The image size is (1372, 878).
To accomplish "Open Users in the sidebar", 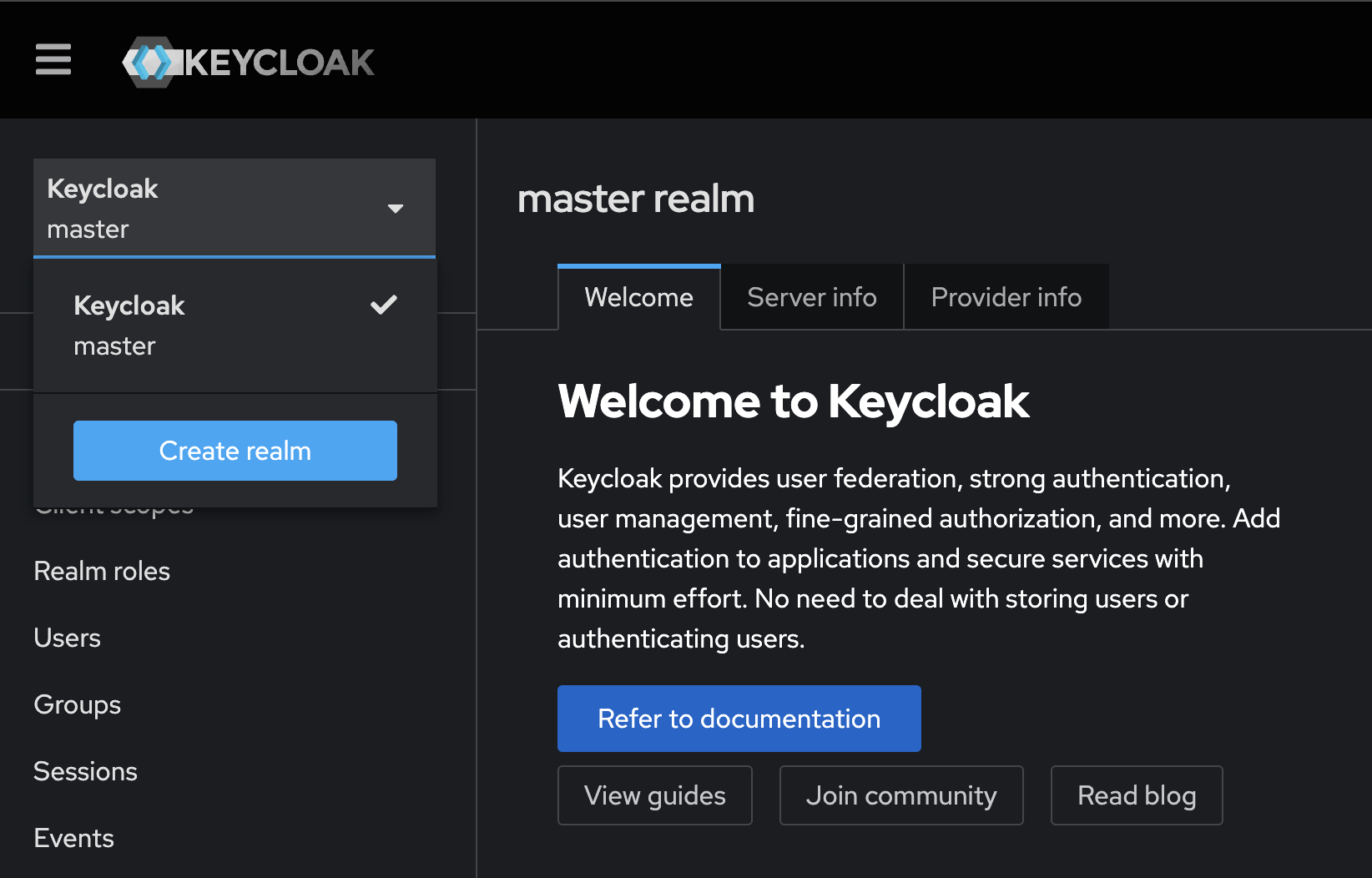I will click(x=67, y=638).
